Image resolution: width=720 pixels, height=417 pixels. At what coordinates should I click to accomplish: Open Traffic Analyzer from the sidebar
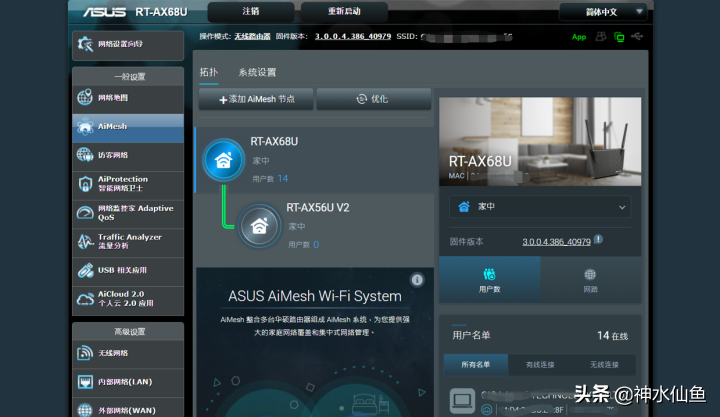pyautogui.click(x=127, y=241)
